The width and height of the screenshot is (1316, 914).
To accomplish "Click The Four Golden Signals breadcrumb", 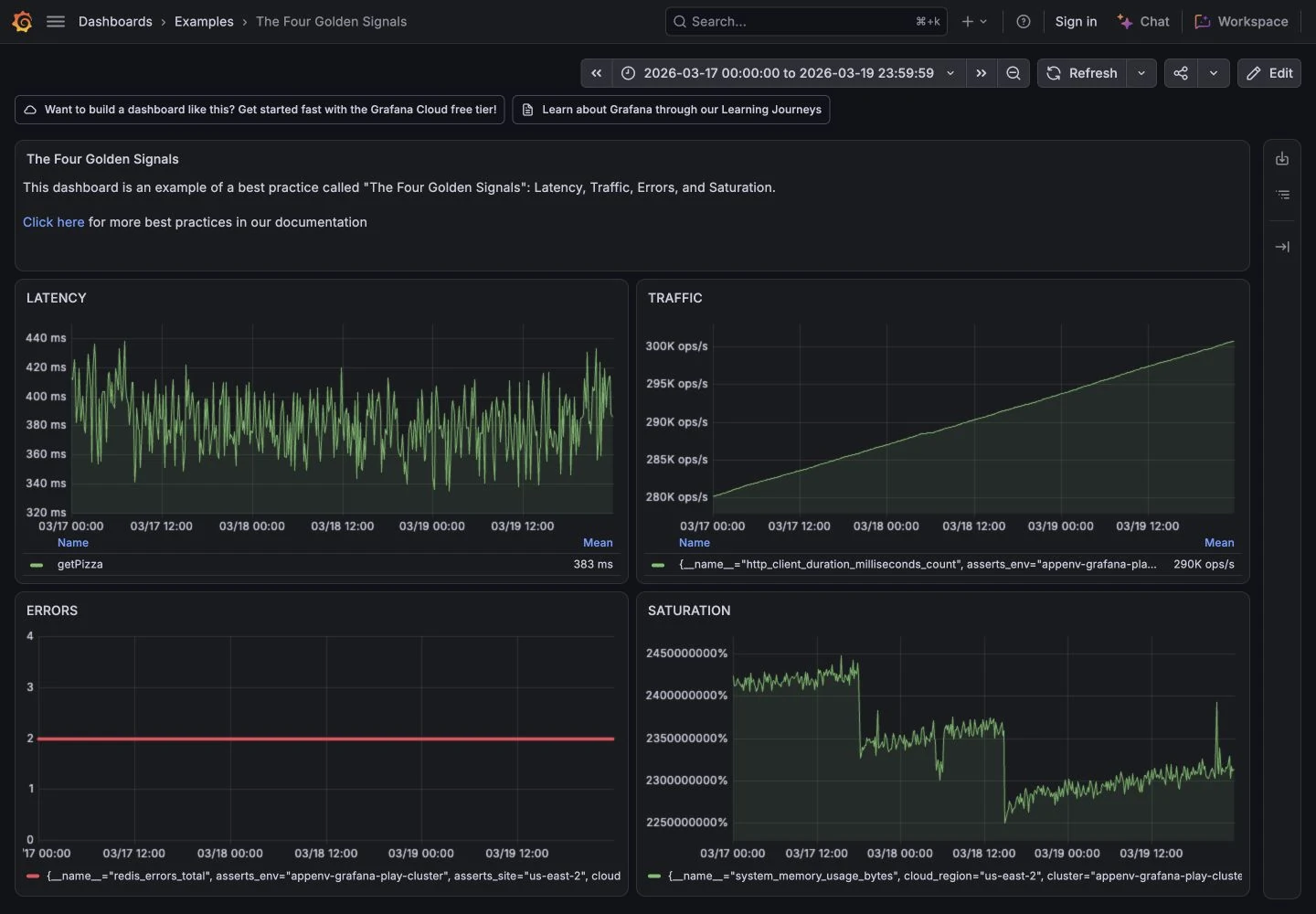I will 331,22.
